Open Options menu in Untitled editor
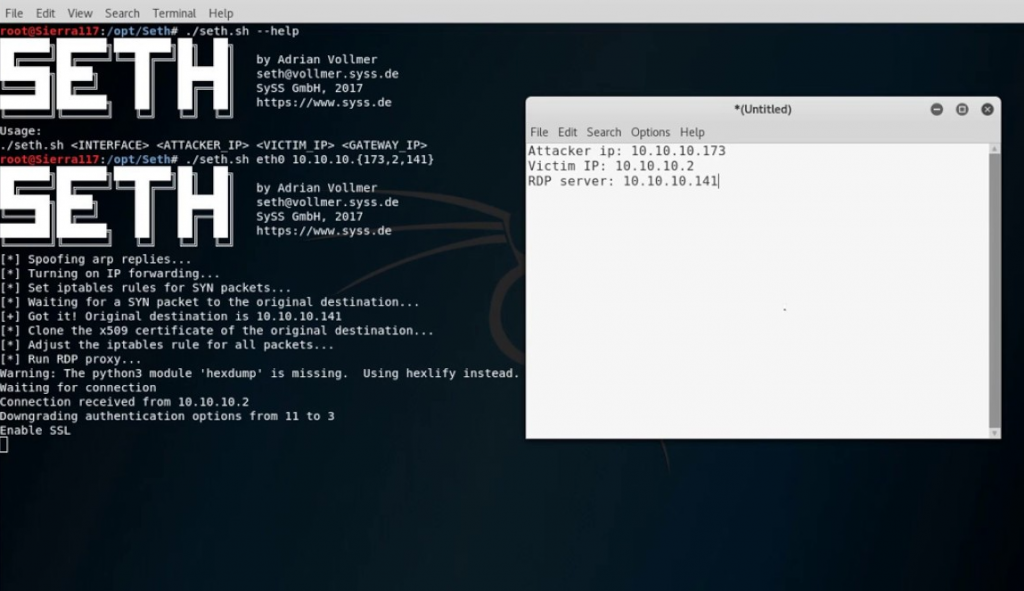Screen dimensions: 1024x591 point(650,132)
